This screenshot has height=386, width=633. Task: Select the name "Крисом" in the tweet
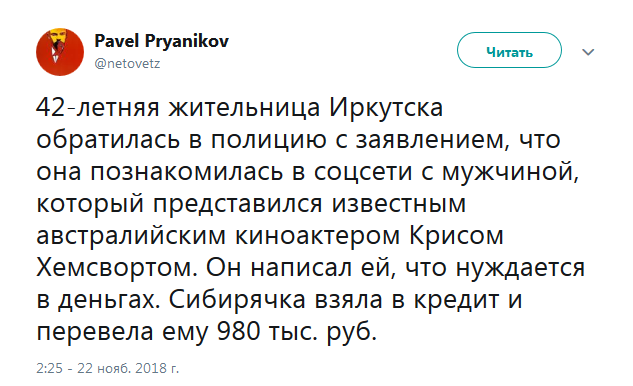457,236
